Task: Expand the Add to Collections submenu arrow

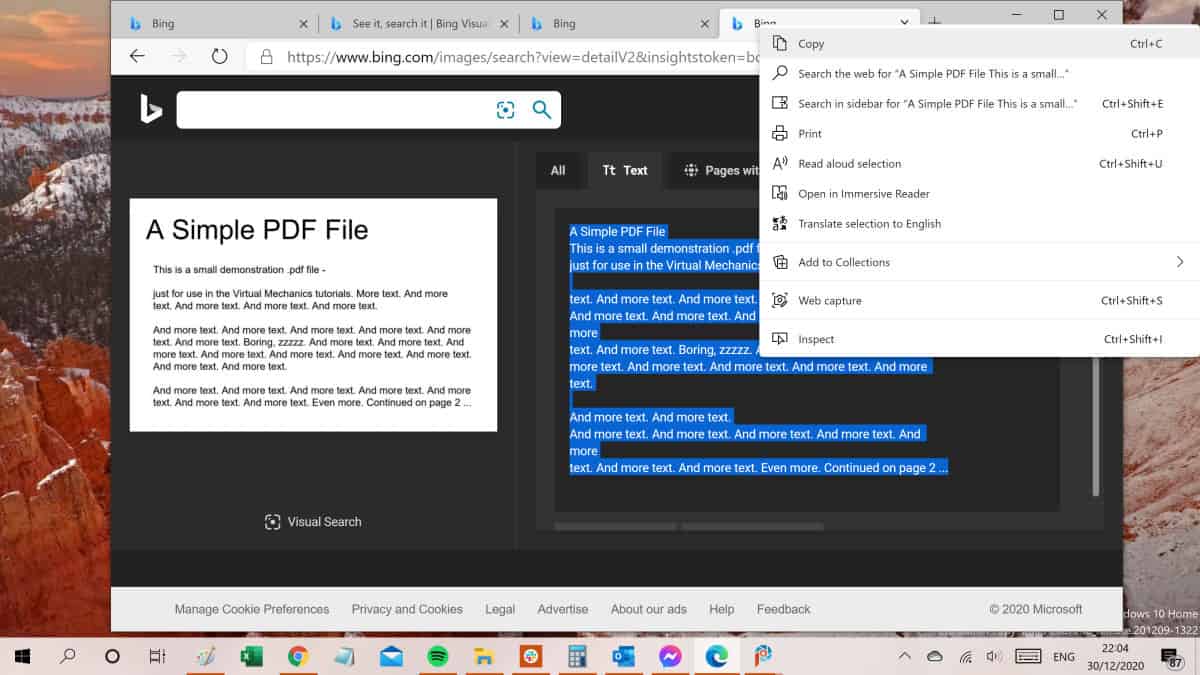Action: (x=1180, y=262)
